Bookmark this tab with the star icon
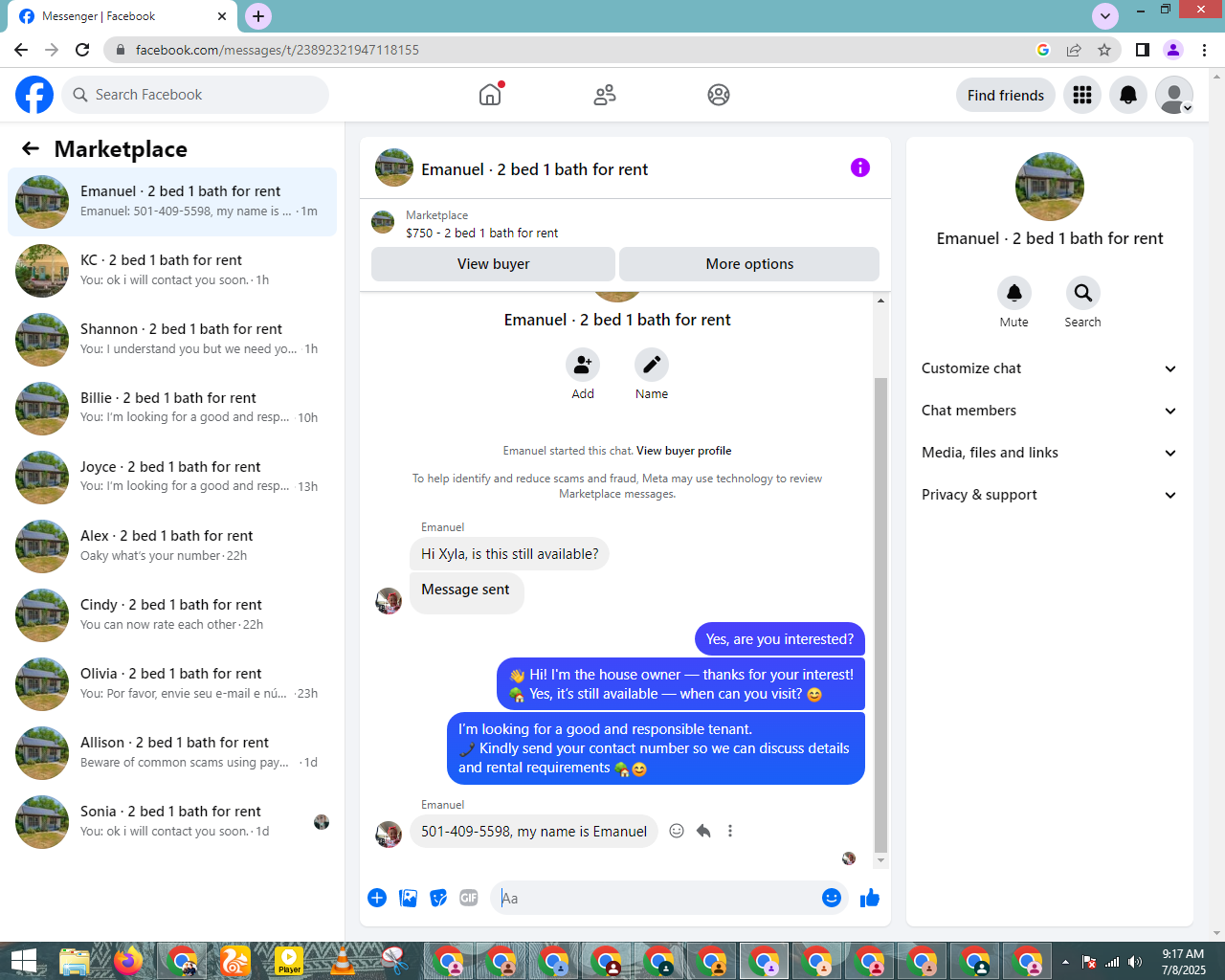The width and height of the screenshot is (1225, 980). click(x=1104, y=50)
